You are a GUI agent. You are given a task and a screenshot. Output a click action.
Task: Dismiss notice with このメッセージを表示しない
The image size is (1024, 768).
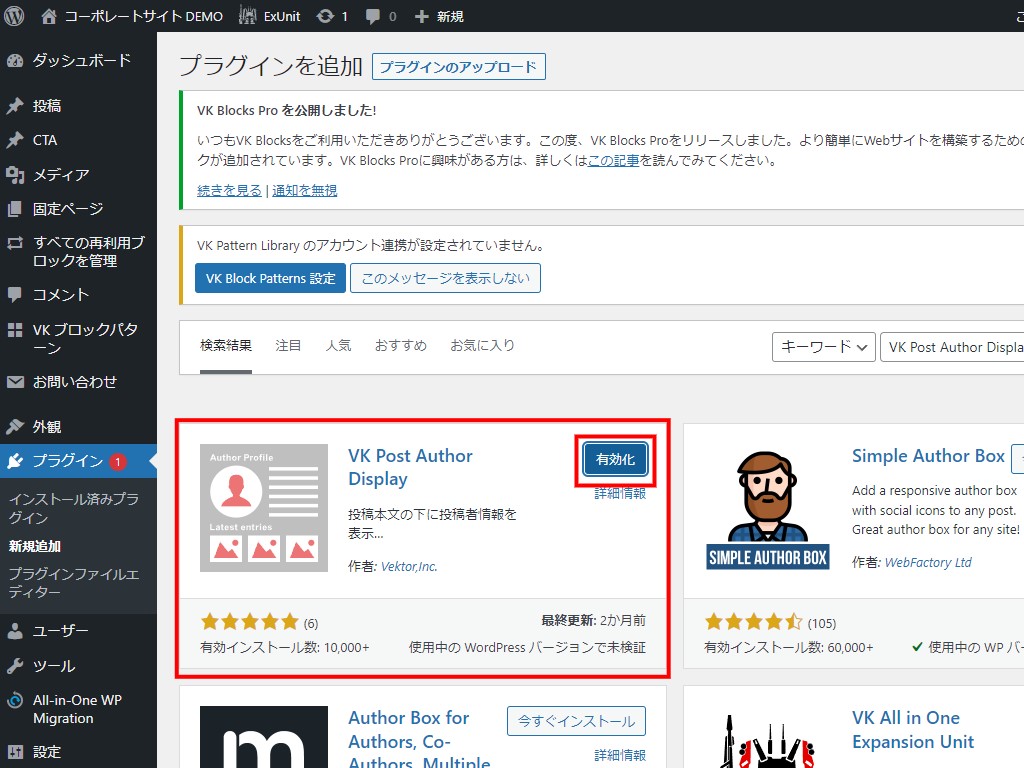445,278
